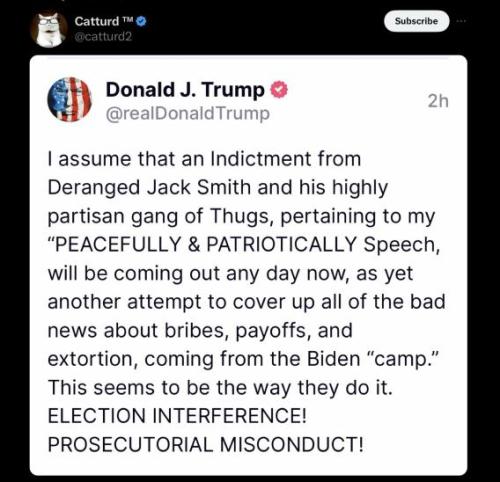This screenshot has height=482, width=500.
Task: Subscribe to Catturd's account
Action: [x=416, y=21]
